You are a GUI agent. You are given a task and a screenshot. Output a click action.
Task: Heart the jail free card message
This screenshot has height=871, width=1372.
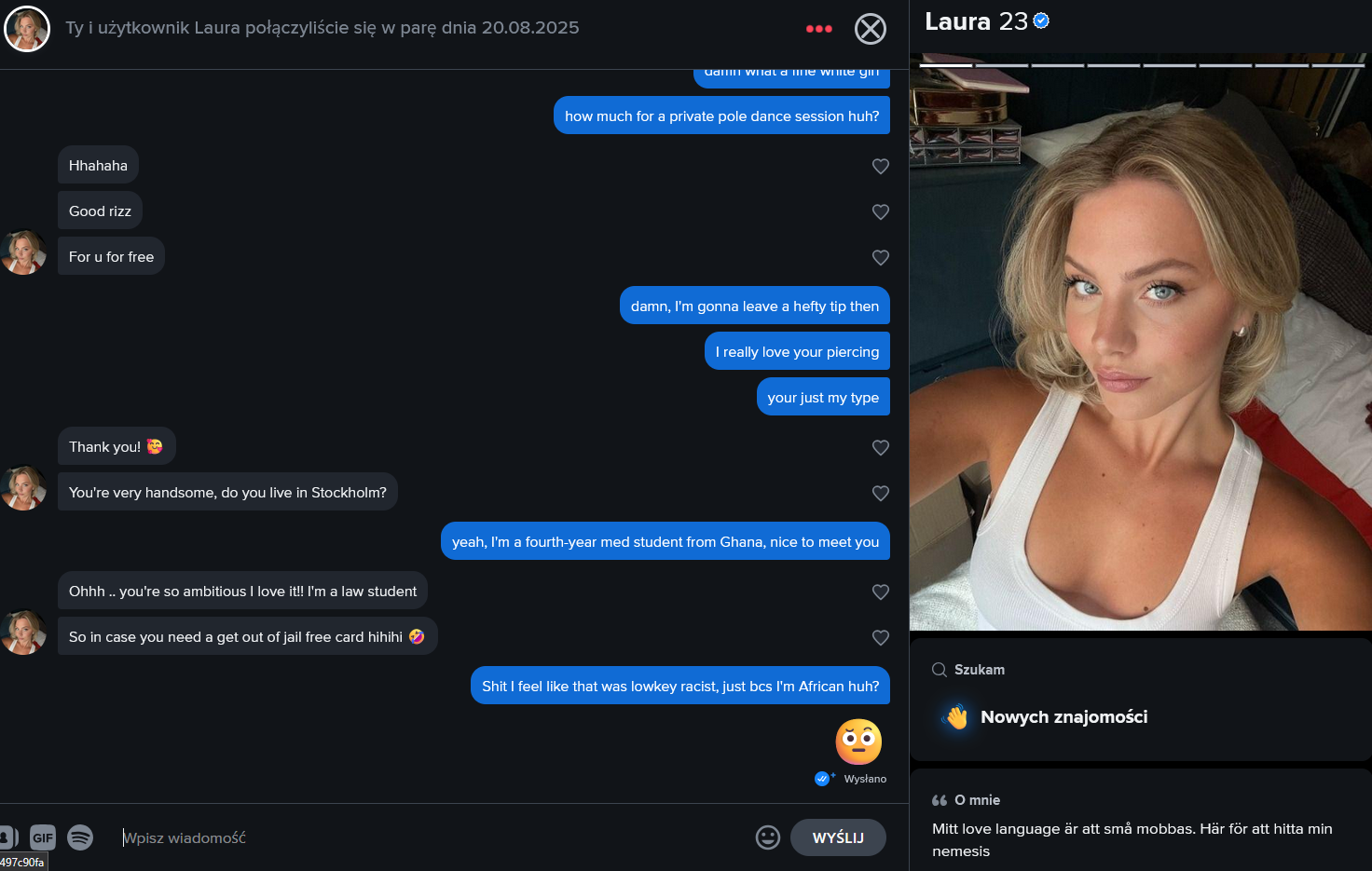pyautogui.click(x=880, y=637)
